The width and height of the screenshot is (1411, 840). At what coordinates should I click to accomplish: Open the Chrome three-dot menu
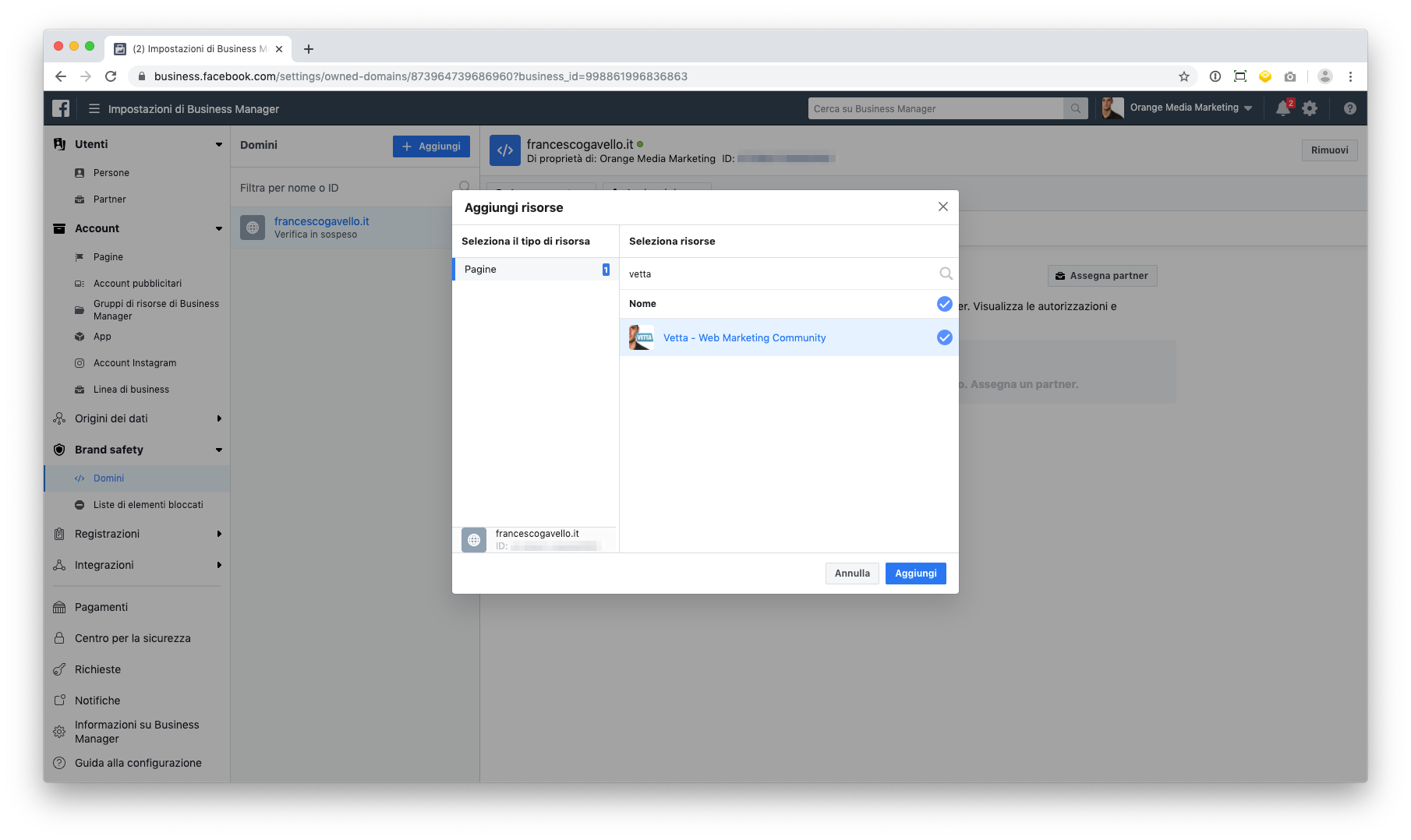pos(1350,76)
